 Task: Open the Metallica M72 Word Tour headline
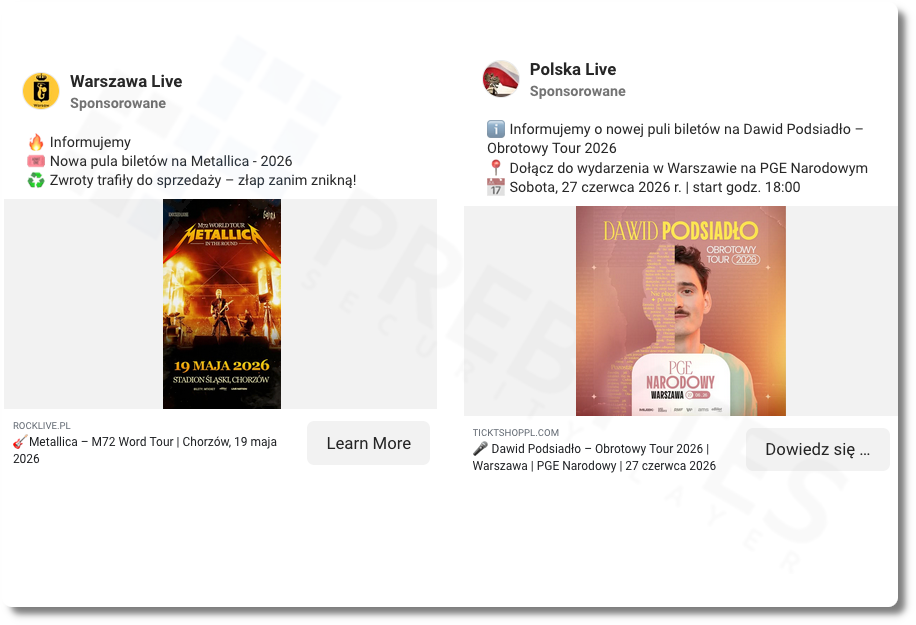coord(145,450)
